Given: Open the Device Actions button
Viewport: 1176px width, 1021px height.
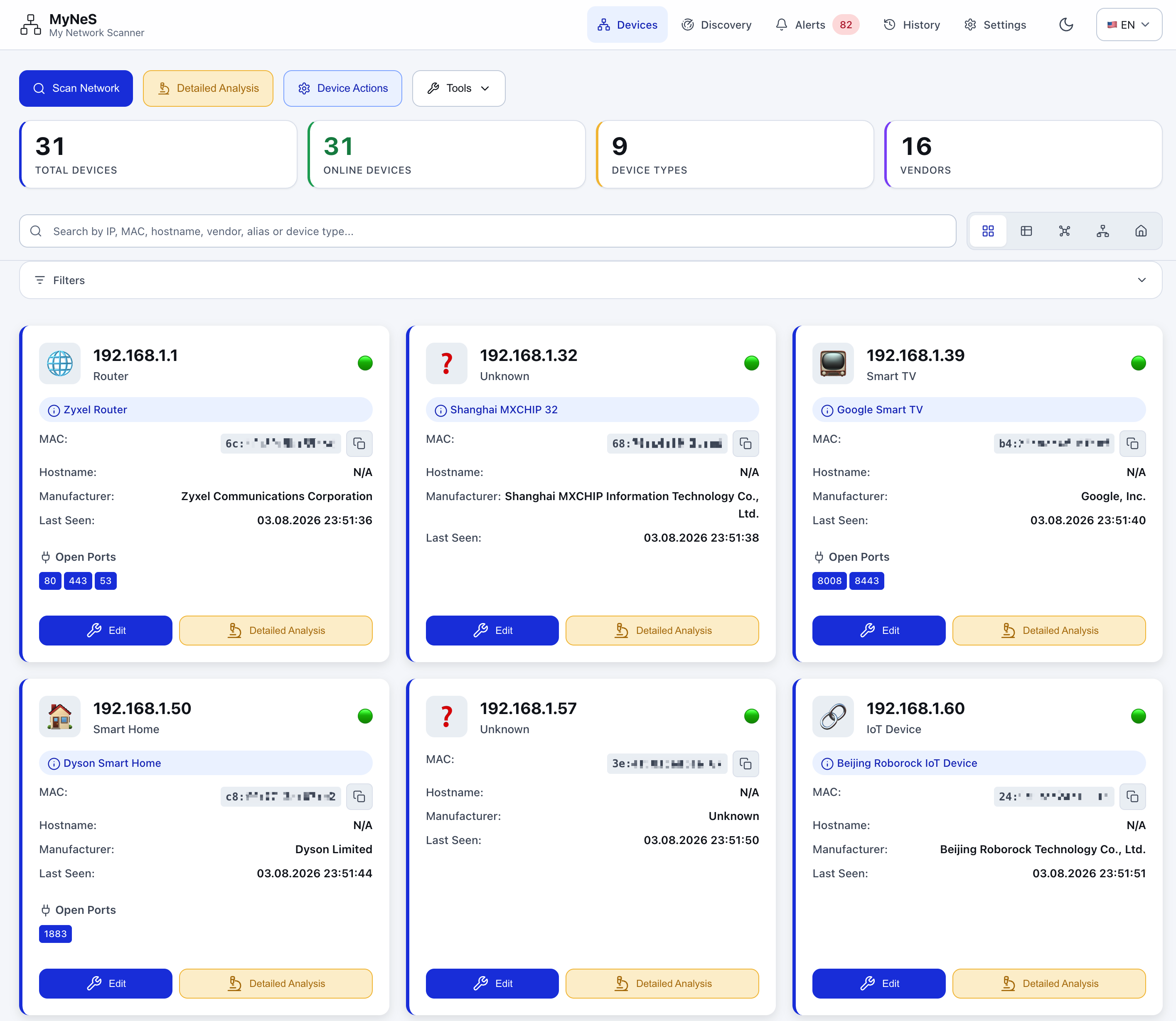Looking at the screenshot, I should (342, 88).
